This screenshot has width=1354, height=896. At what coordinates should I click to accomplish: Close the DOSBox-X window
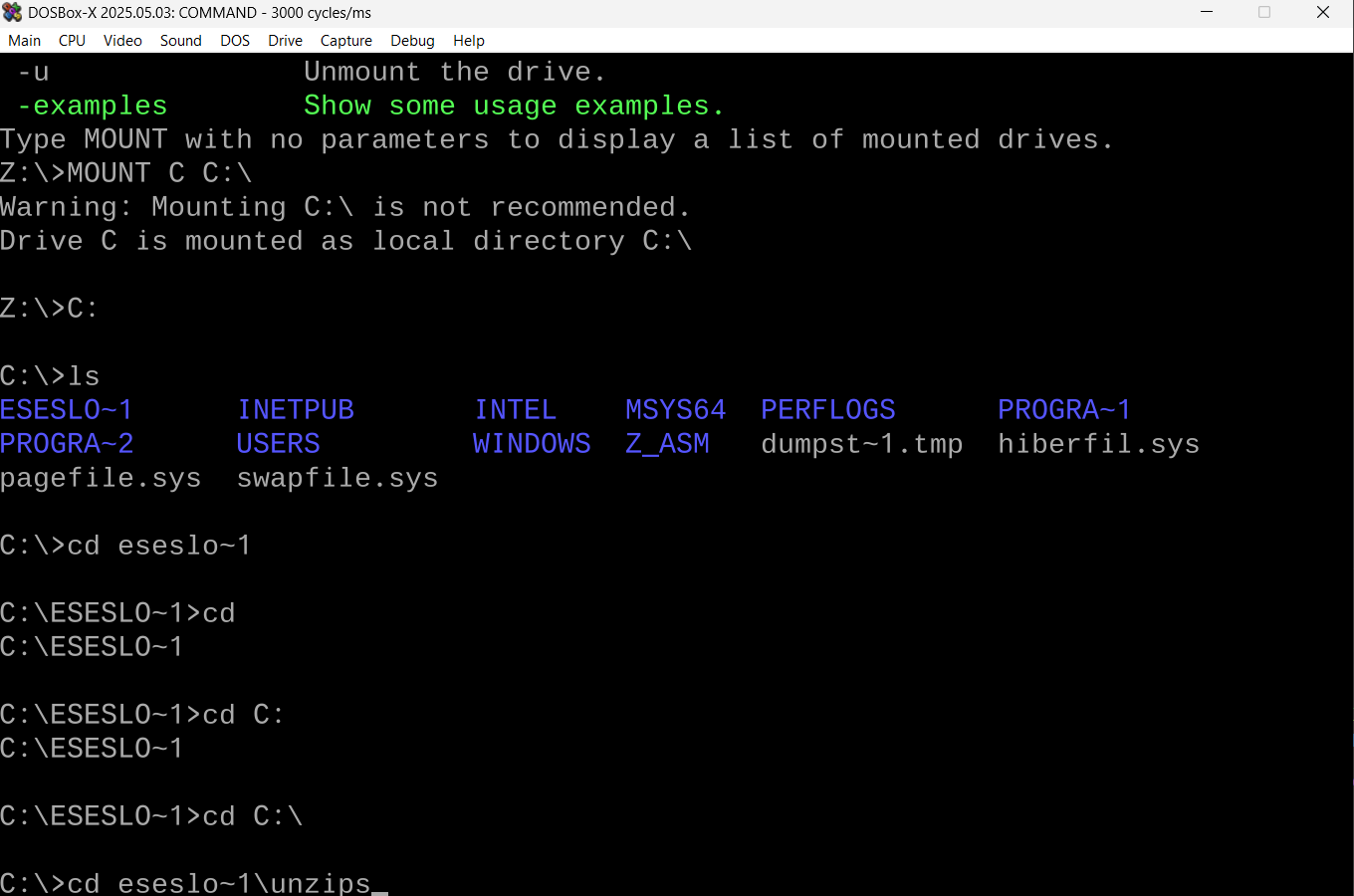pyautogui.click(x=1323, y=13)
